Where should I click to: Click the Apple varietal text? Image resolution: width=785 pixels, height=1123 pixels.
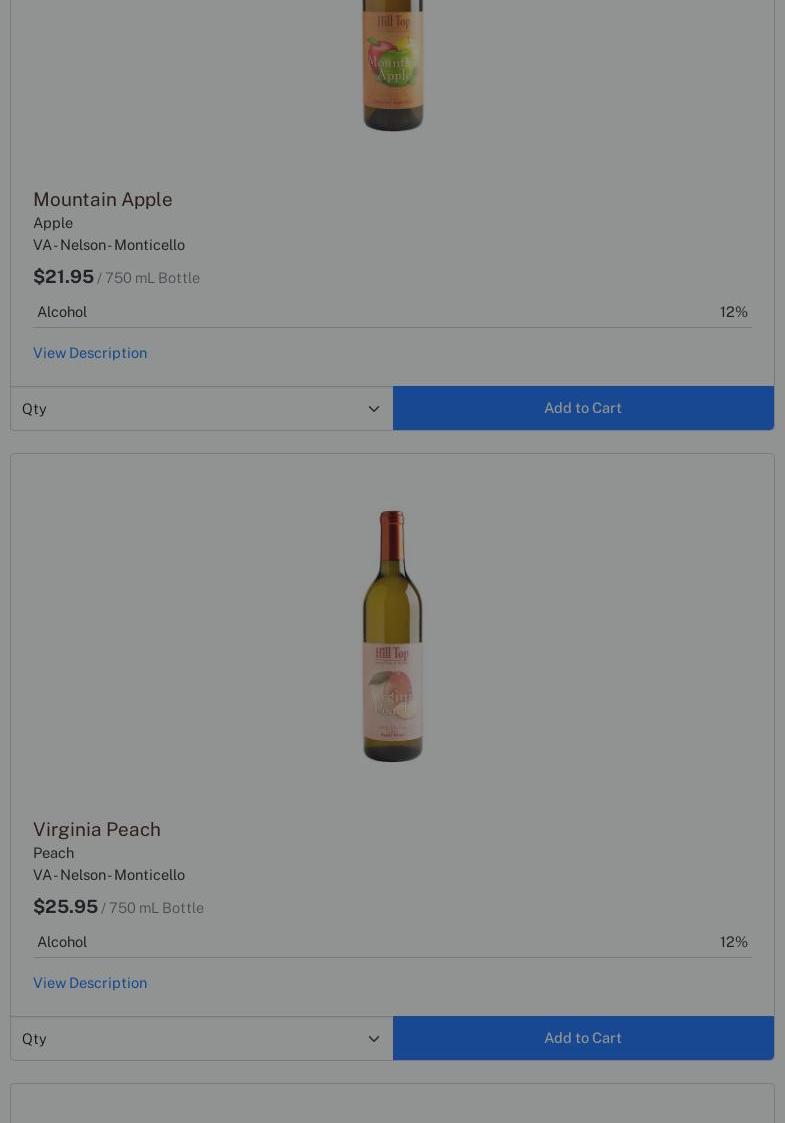53,223
